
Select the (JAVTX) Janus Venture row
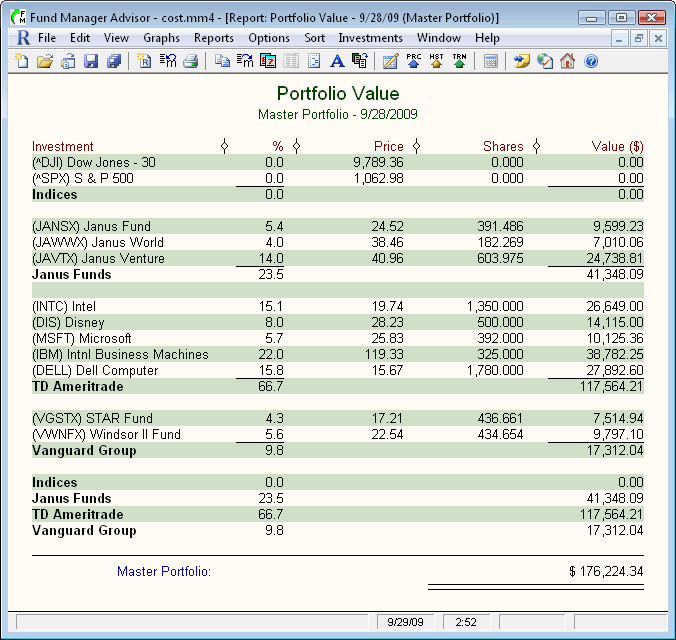[338, 258]
